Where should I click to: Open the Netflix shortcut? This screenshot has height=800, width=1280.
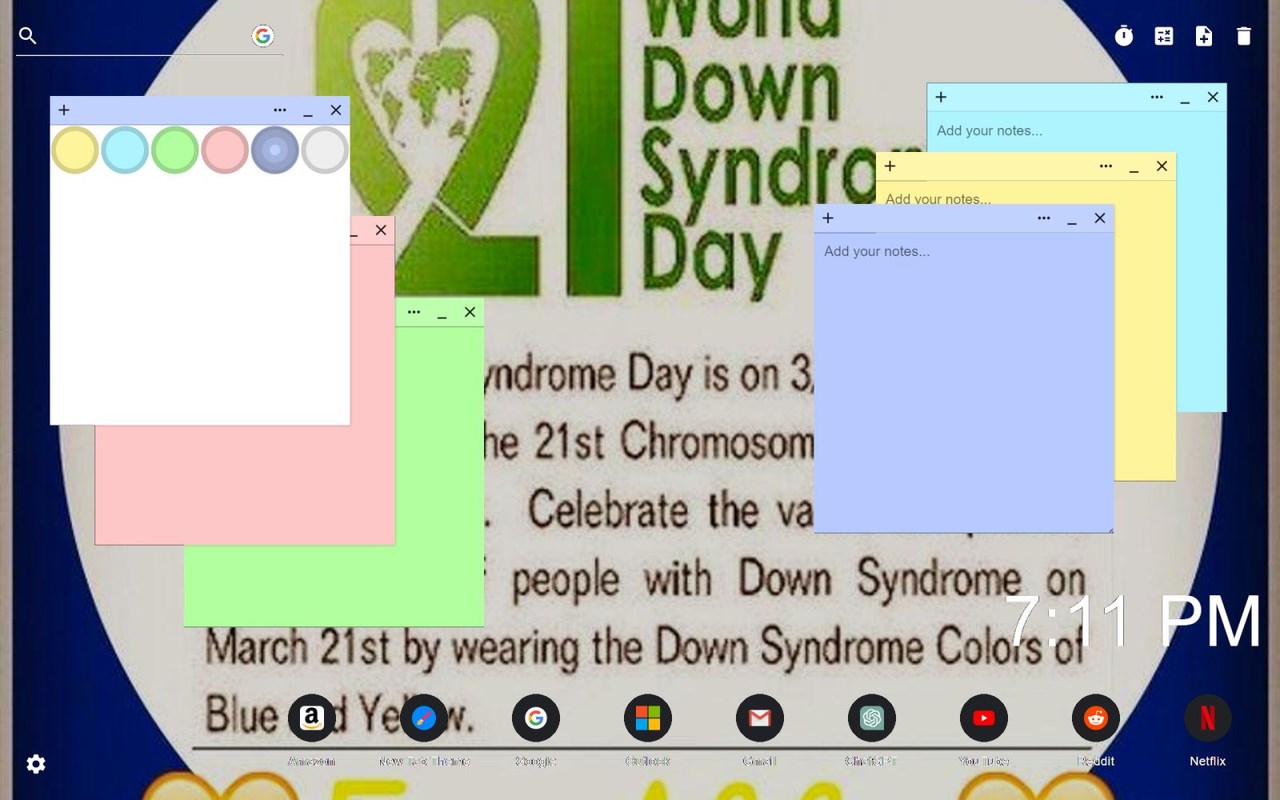point(1208,718)
